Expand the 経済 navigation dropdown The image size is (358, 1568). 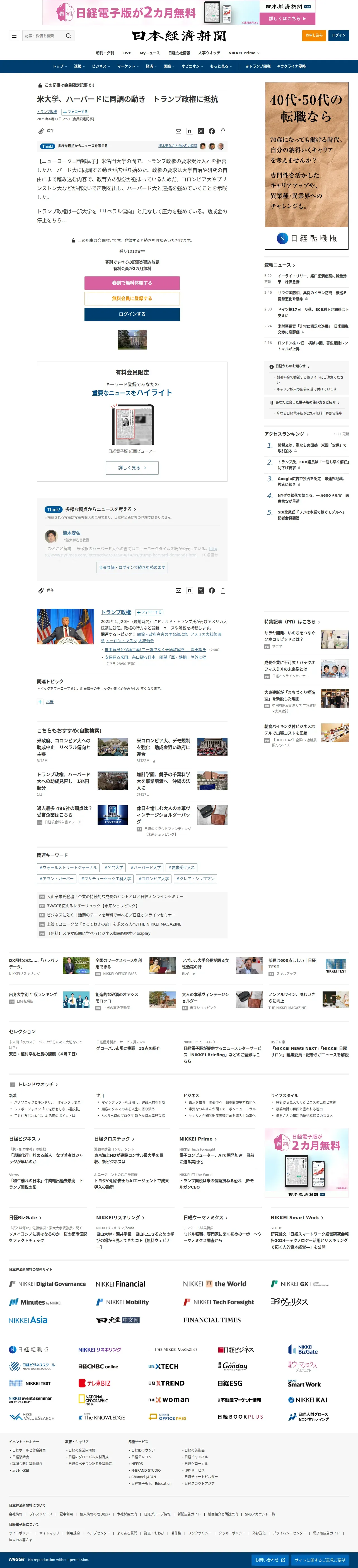pos(151,66)
